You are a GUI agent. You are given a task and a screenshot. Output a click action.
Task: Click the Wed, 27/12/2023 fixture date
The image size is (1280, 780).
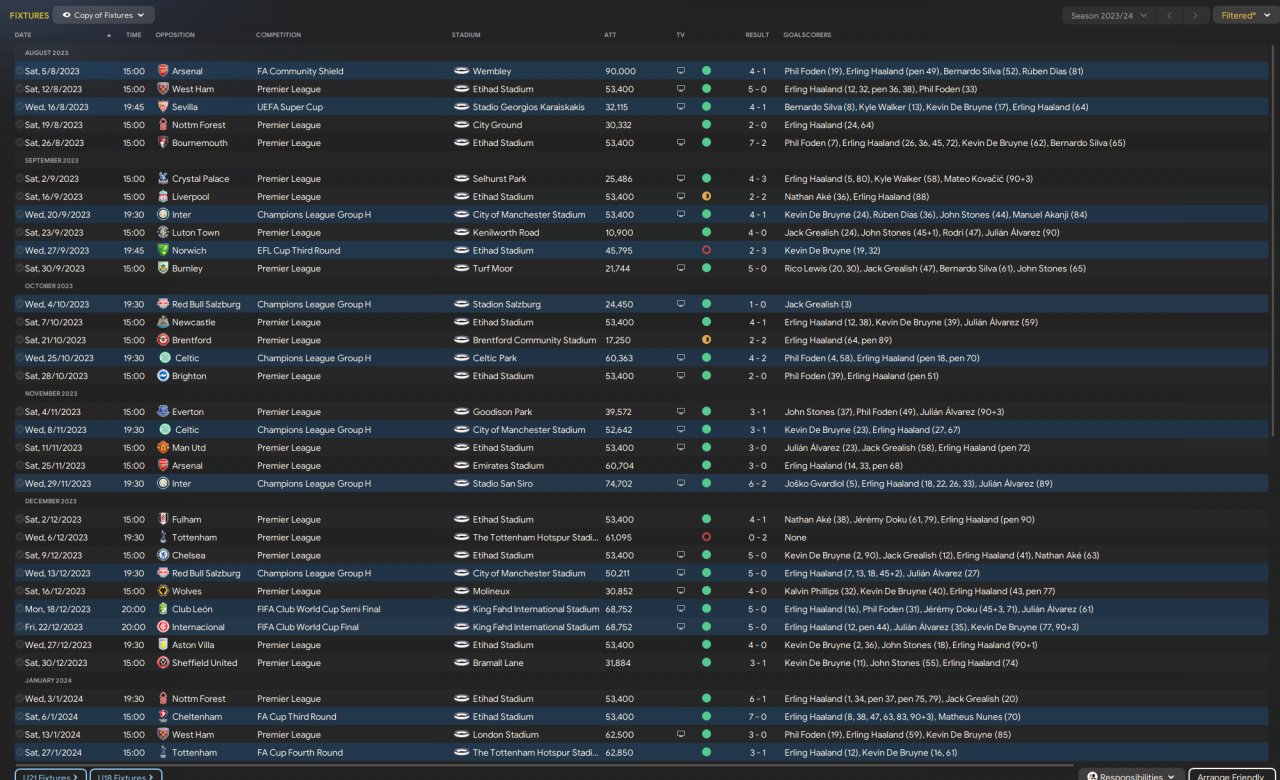pyautogui.click(x=59, y=646)
